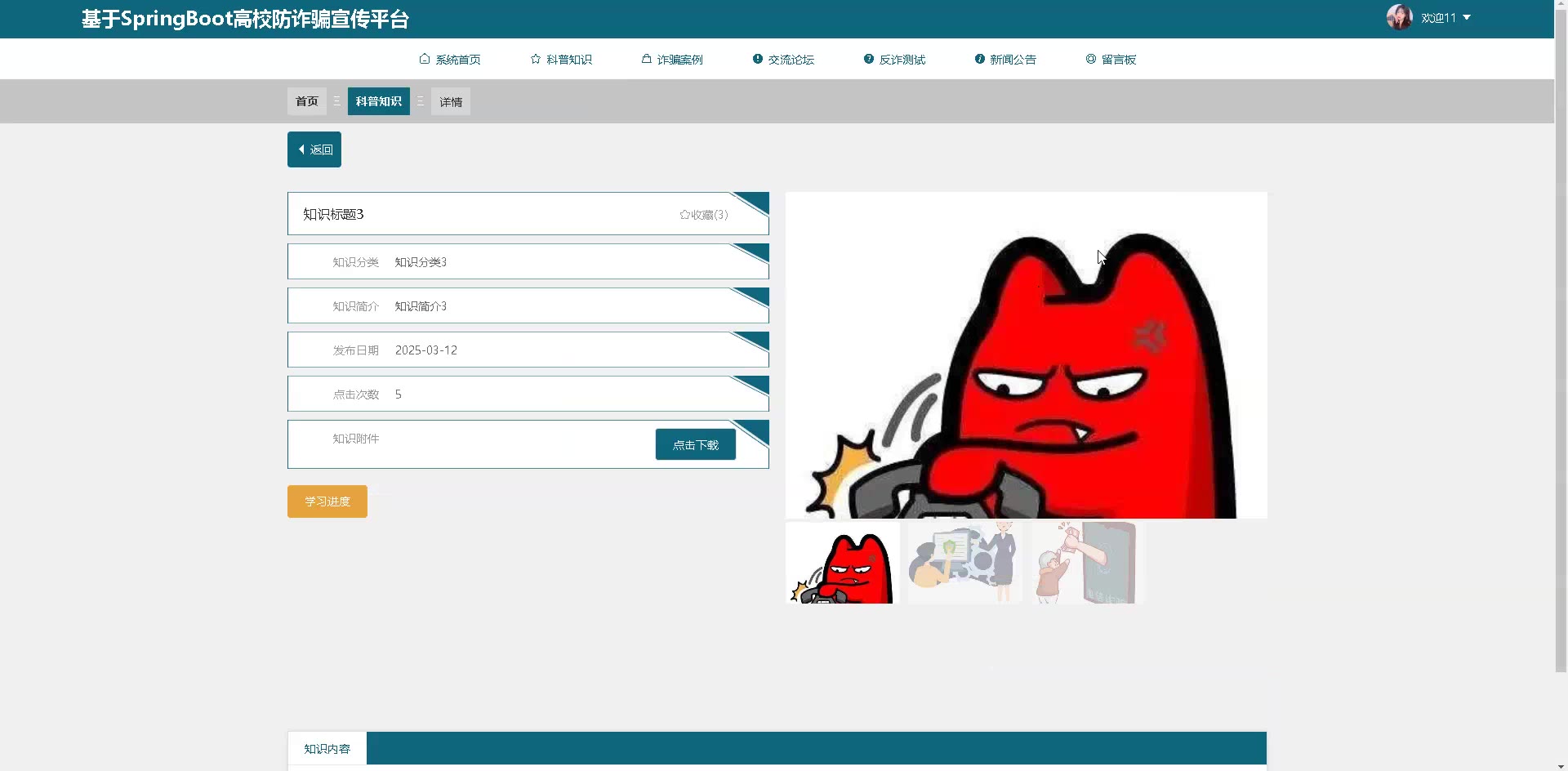
Task: Select the red devil thumbnail image
Action: (843, 563)
